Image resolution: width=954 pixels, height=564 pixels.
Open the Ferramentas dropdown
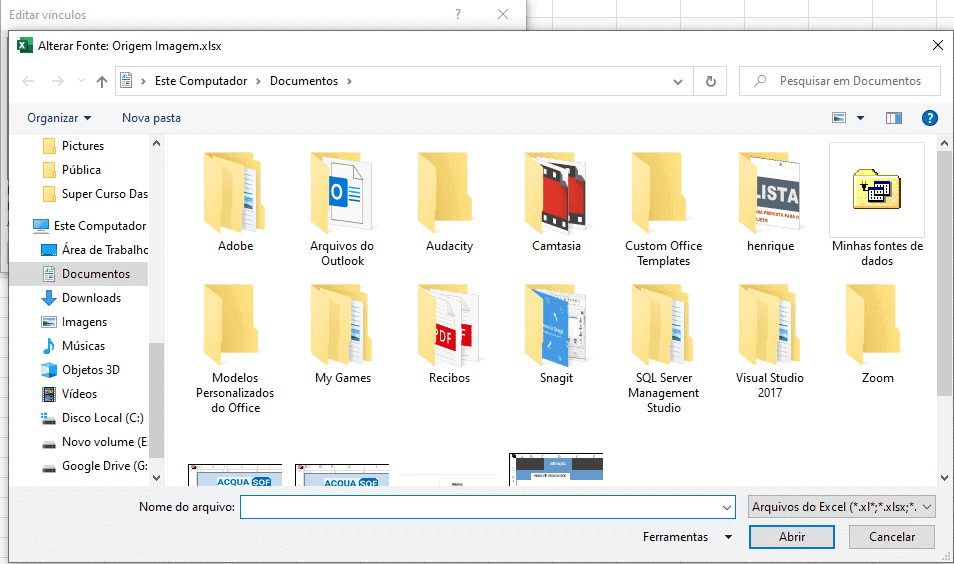(x=686, y=537)
